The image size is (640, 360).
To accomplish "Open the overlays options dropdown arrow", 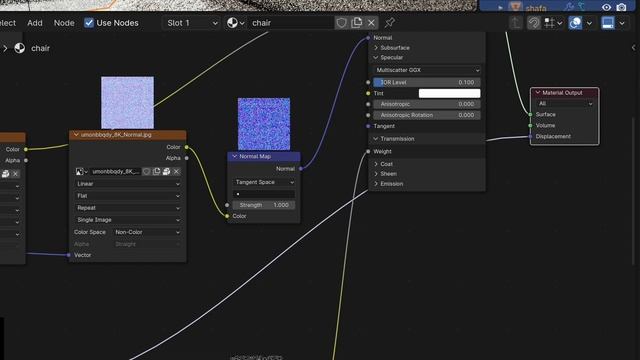I will pos(589,23).
